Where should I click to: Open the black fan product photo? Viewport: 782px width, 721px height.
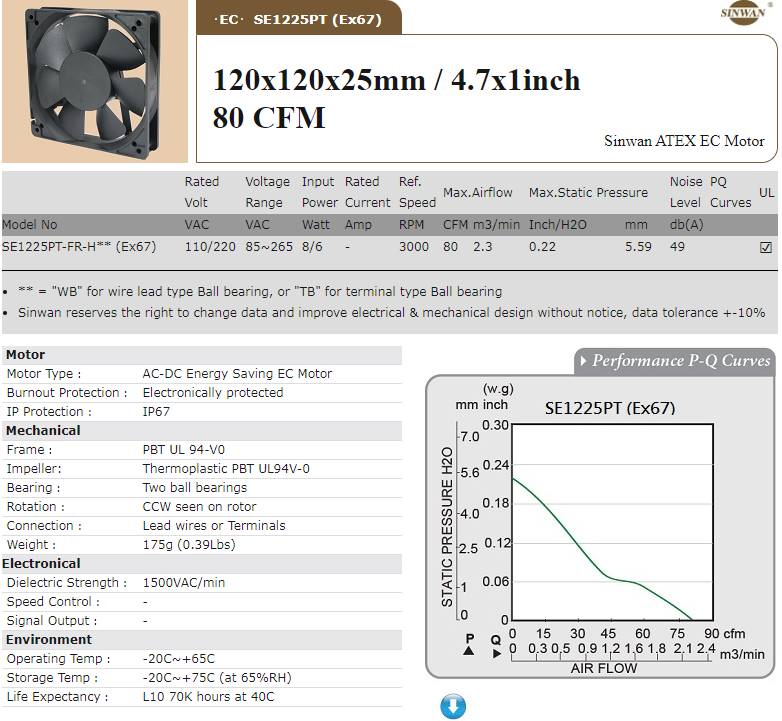coord(94,81)
